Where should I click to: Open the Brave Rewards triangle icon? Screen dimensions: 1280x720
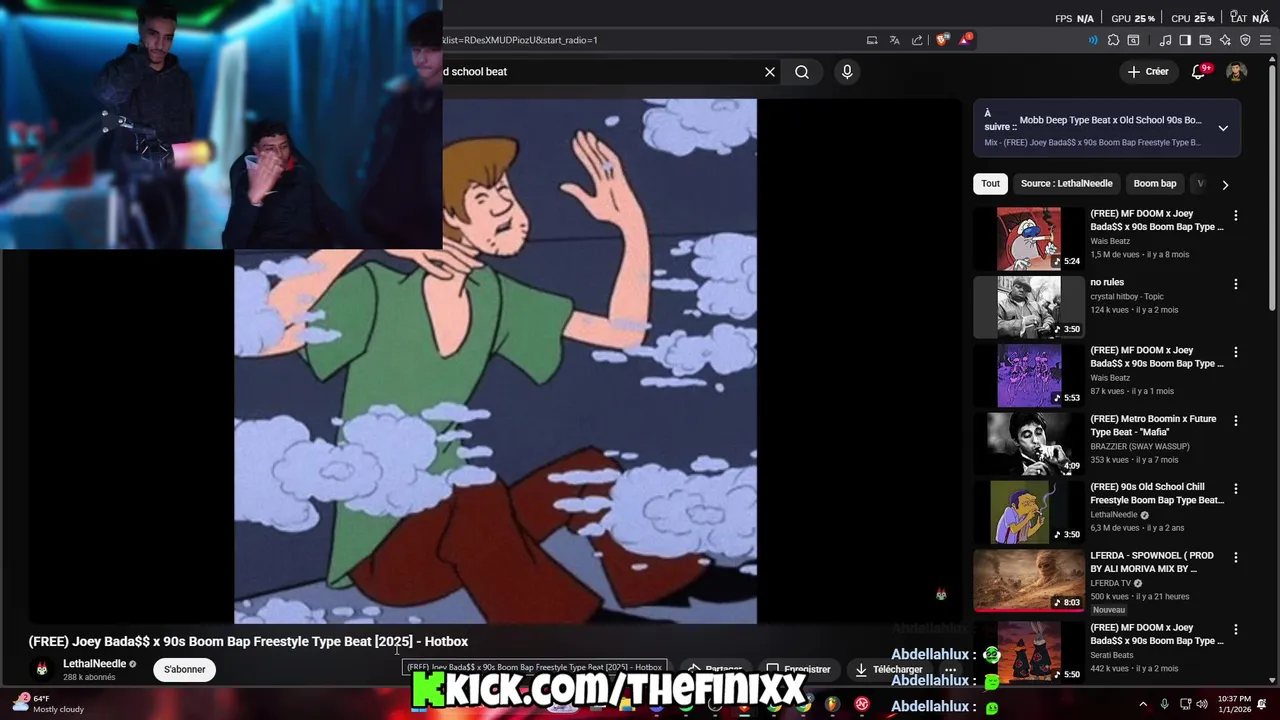coord(965,40)
